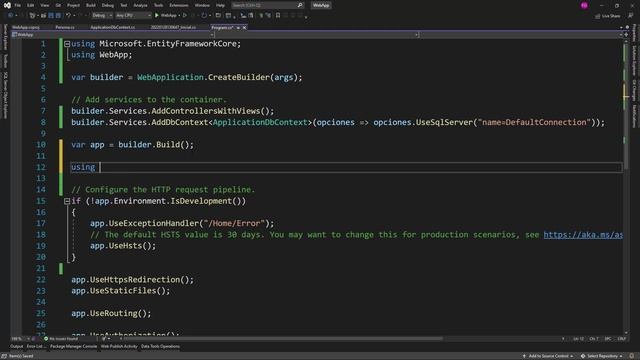Open the Build menu
The image size is (640, 360).
(91, 5)
